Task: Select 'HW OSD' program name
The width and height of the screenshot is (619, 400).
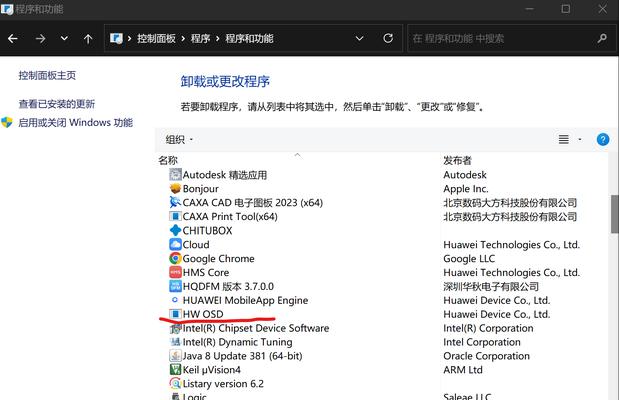Action: point(203,314)
